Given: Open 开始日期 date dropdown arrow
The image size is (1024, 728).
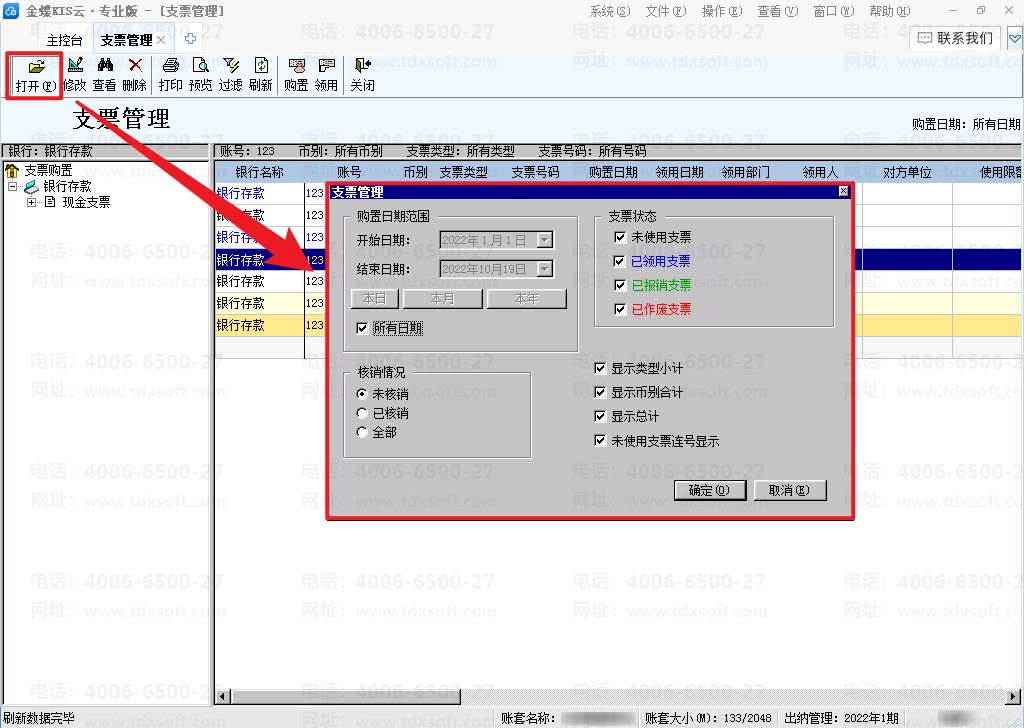Looking at the screenshot, I should coord(544,240).
